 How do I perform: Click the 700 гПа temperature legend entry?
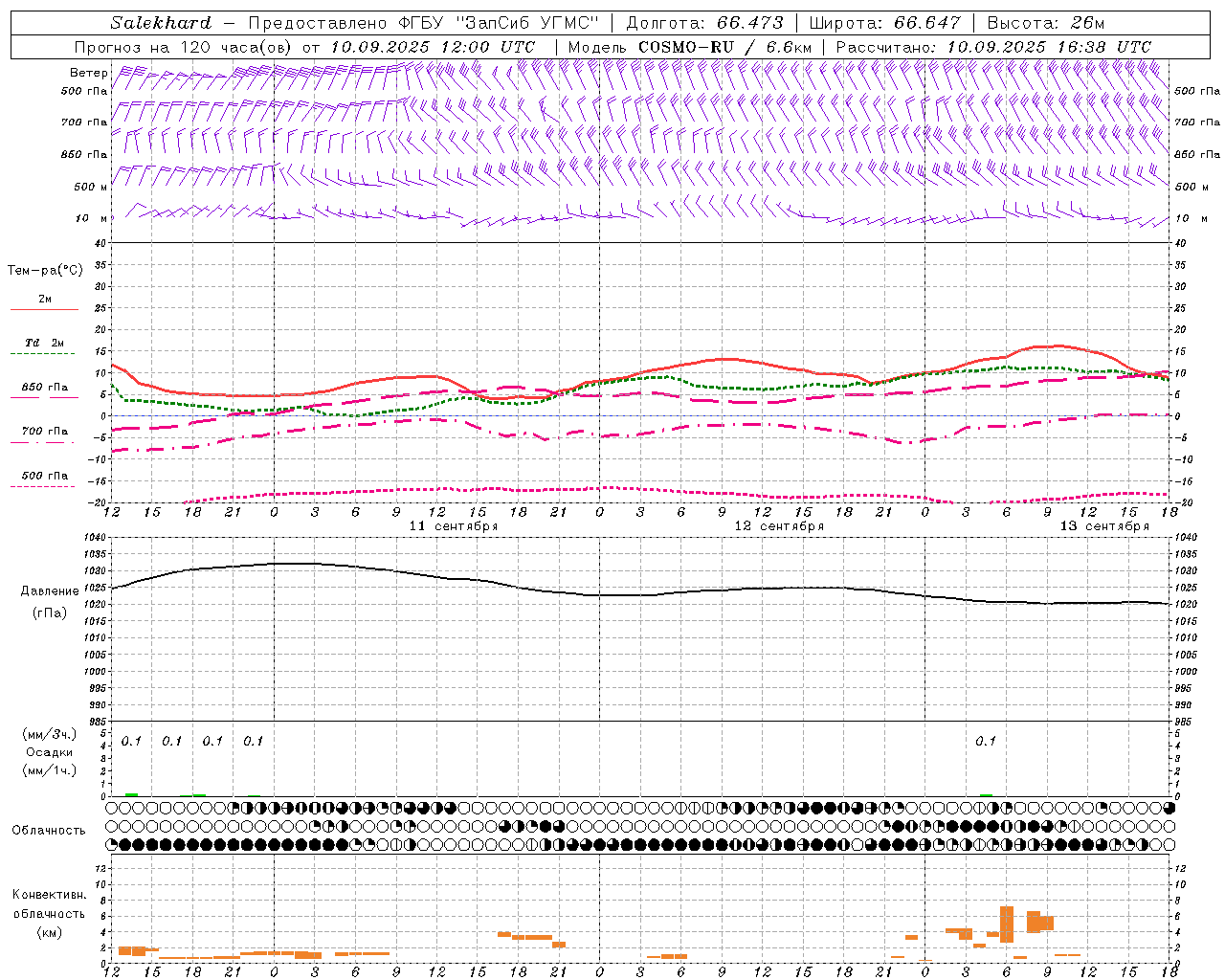tap(44, 432)
